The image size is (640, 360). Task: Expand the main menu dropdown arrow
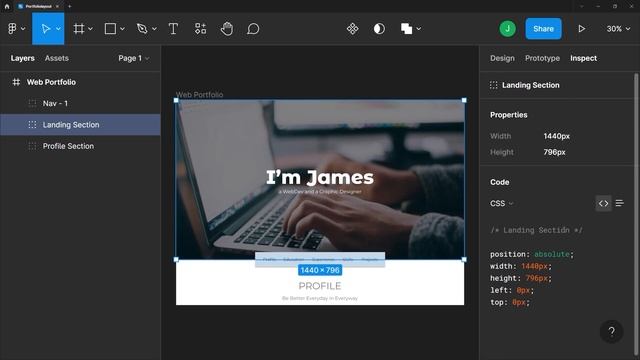[x=23, y=29]
